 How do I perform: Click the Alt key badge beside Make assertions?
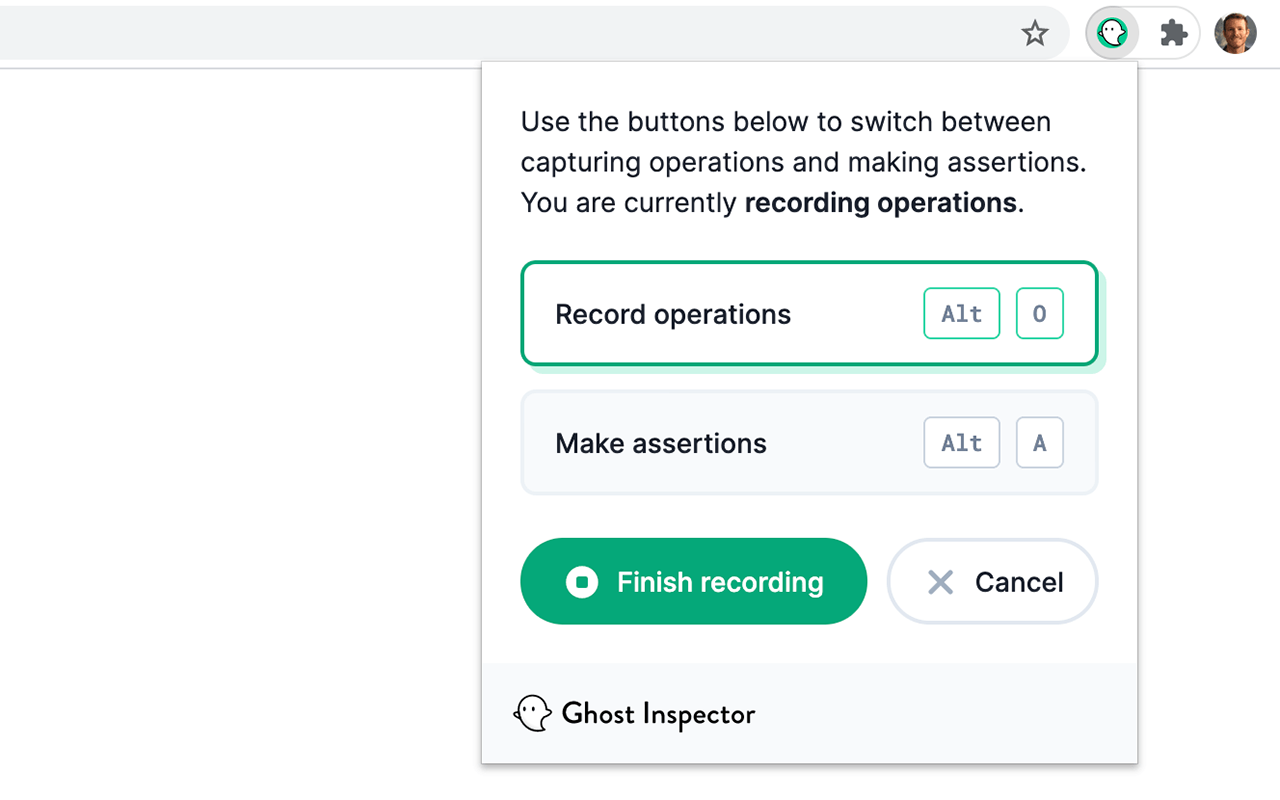coord(961,442)
